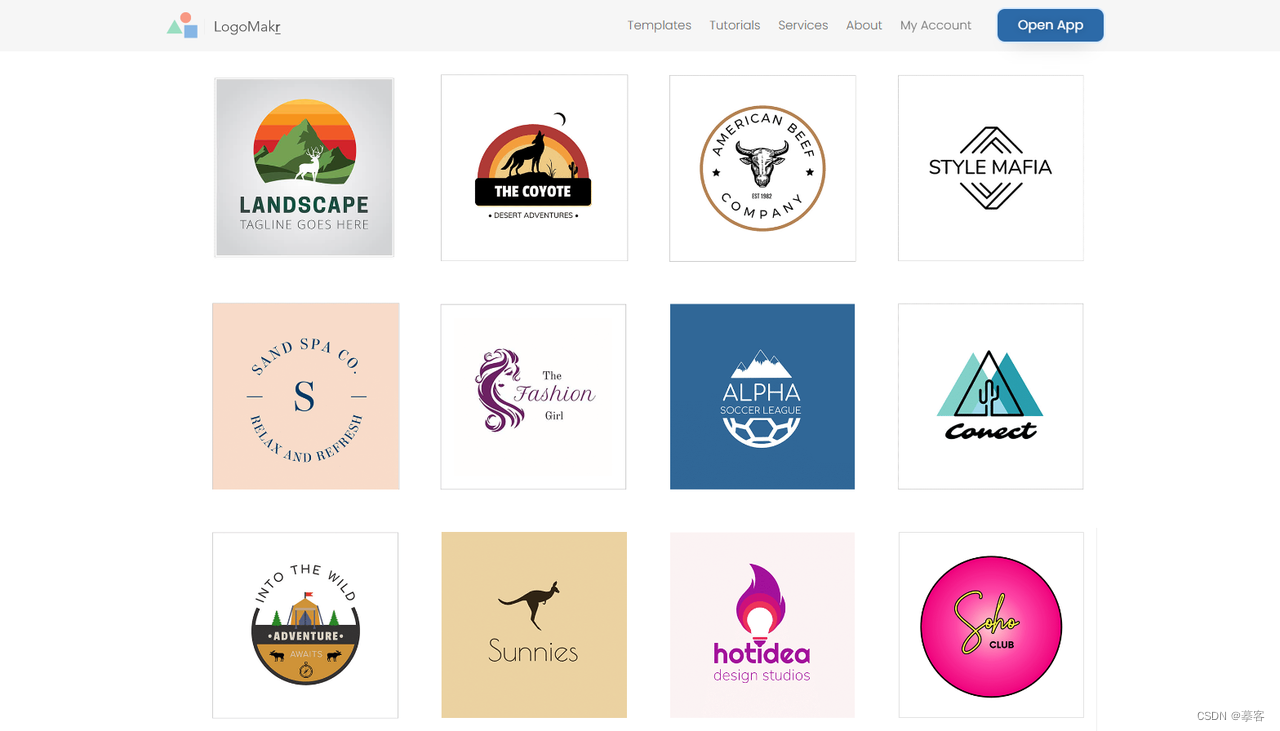Select the Sunnies kangaroo logo template
The image size is (1280, 731).
(534, 625)
